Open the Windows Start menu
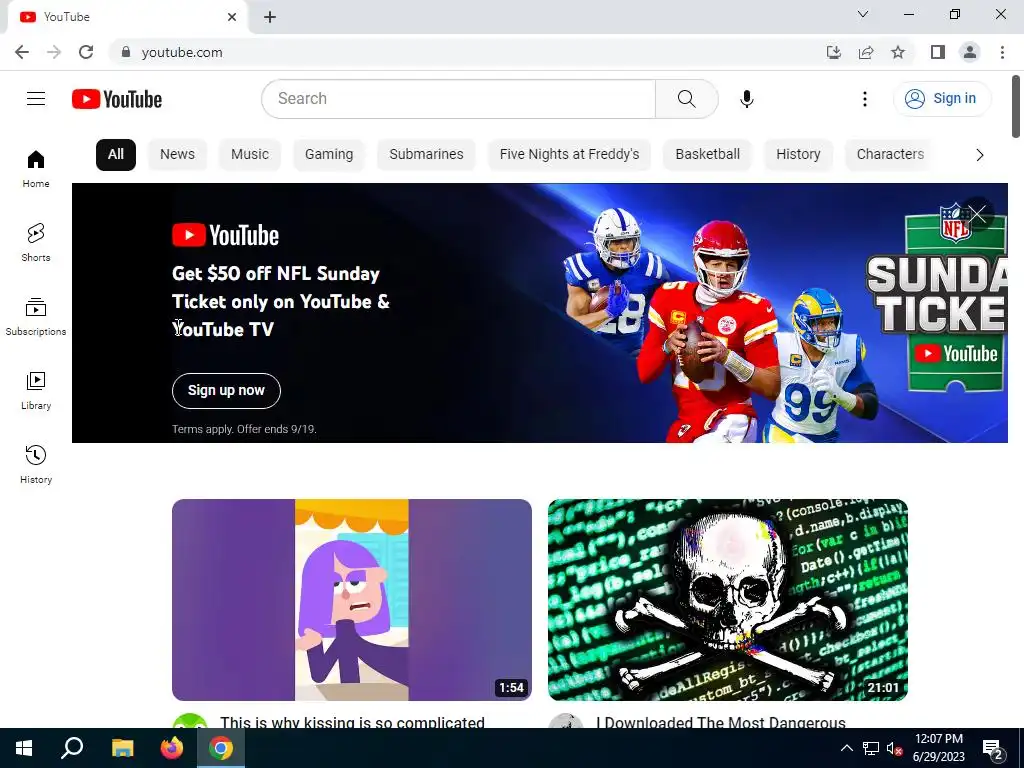 point(24,748)
